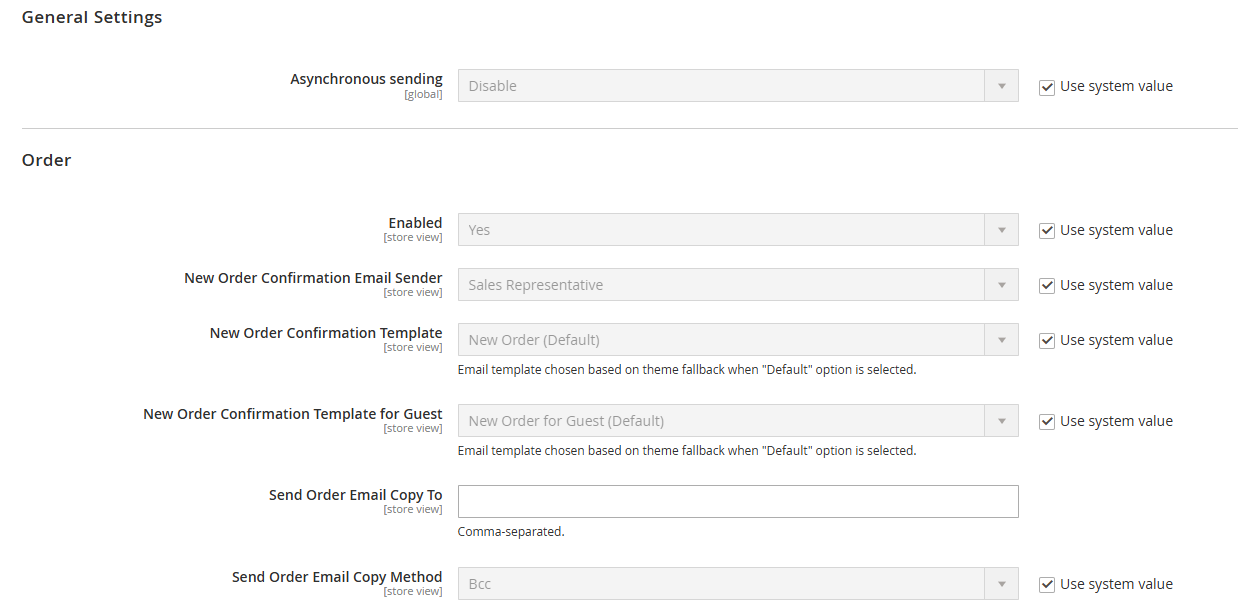The height and width of the screenshot is (616, 1238).
Task: Uncheck Use system value for Guest template
Action: pyautogui.click(x=1047, y=422)
